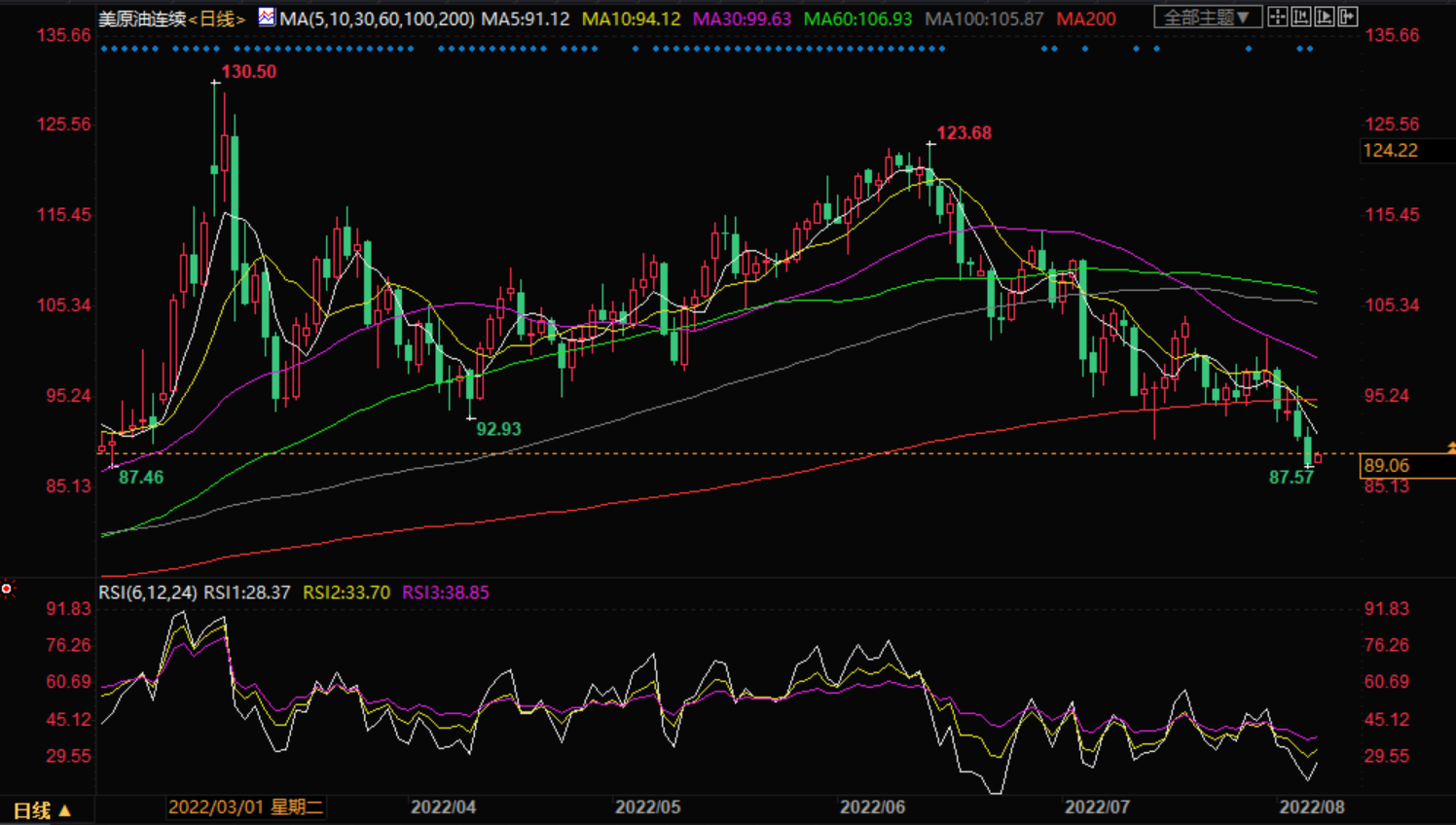Click the crosshair cursor icon in top toolbar
The image size is (1456, 825).
tap(1278, 17)
